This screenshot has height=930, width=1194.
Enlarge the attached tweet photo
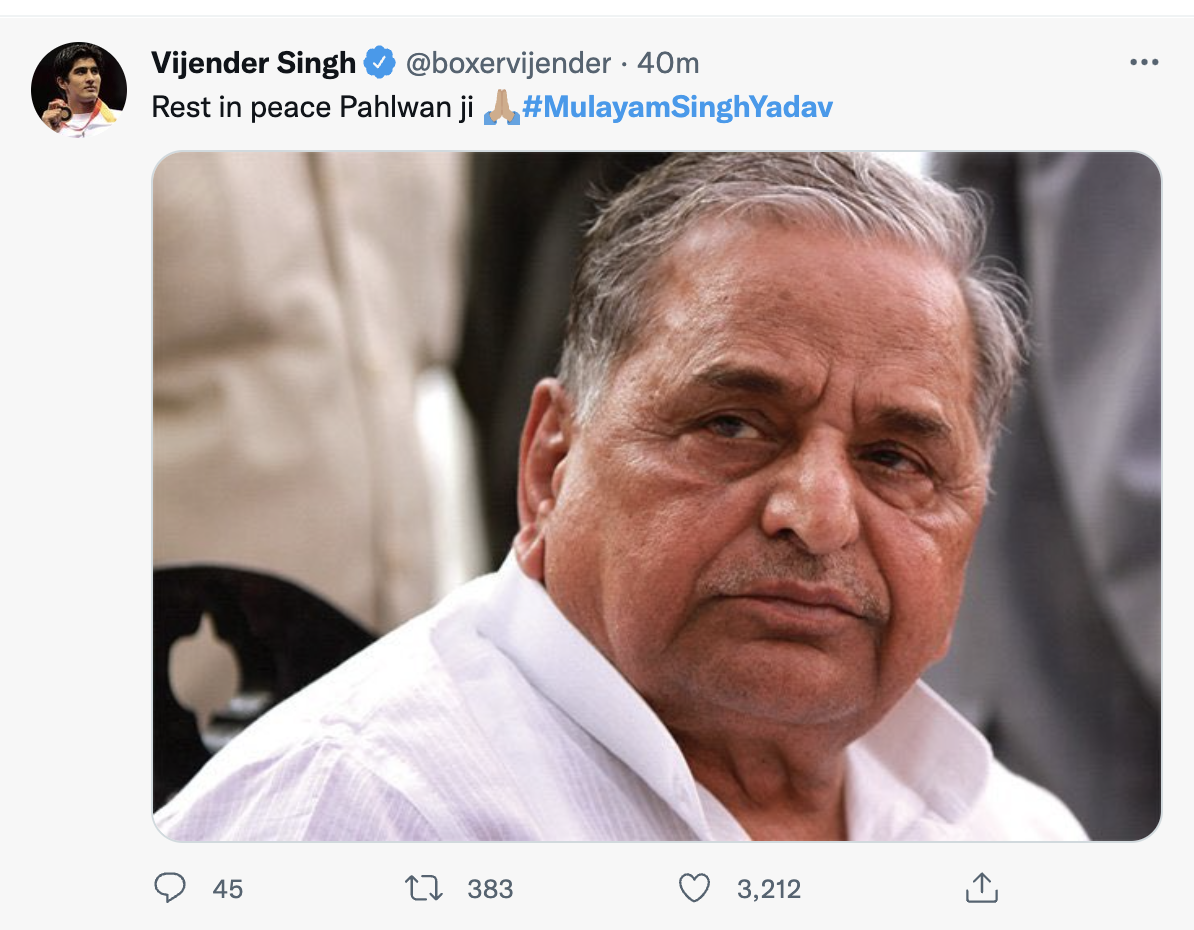[656, 497]
